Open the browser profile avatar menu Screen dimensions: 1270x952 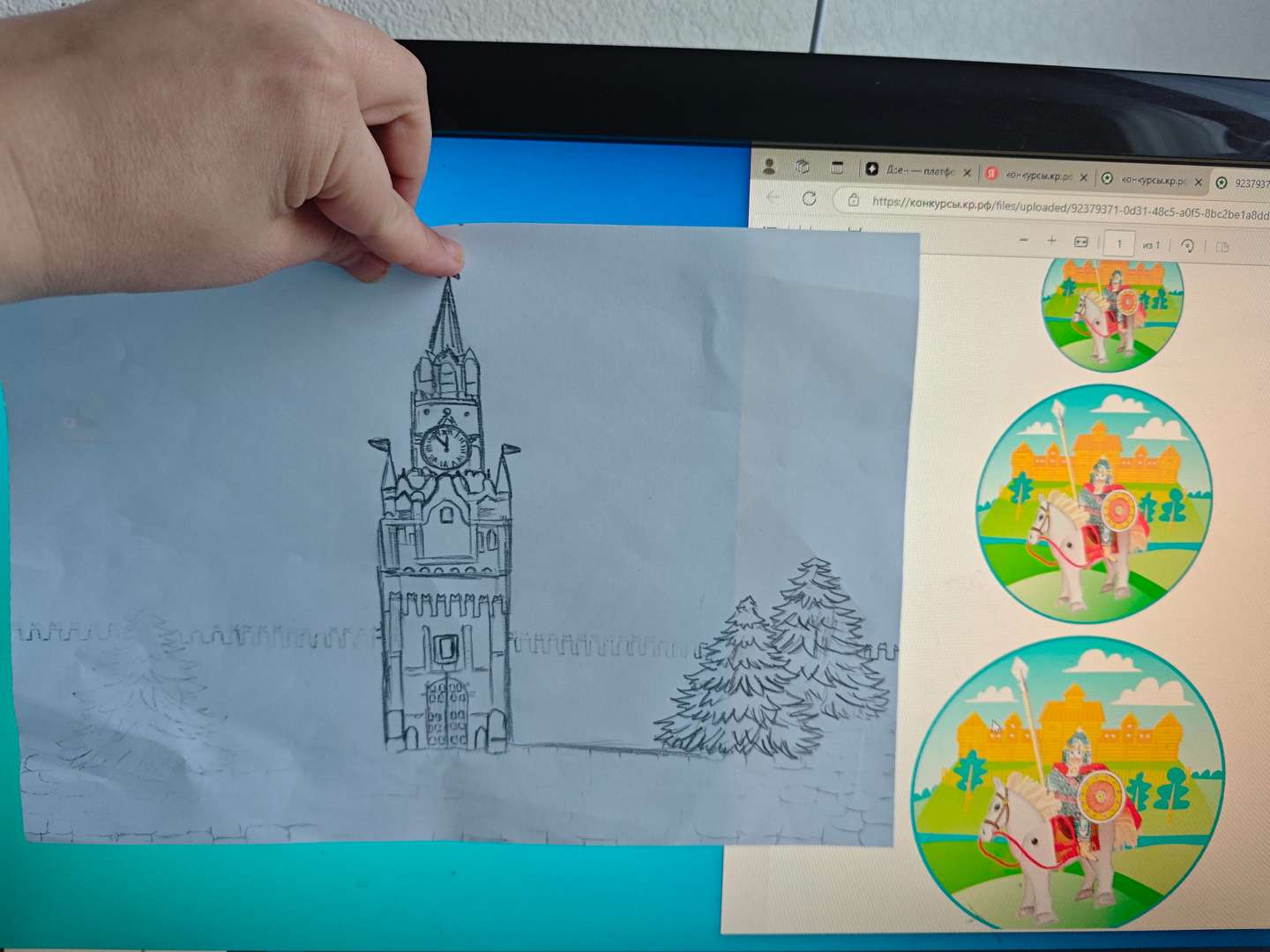[769, 165]
